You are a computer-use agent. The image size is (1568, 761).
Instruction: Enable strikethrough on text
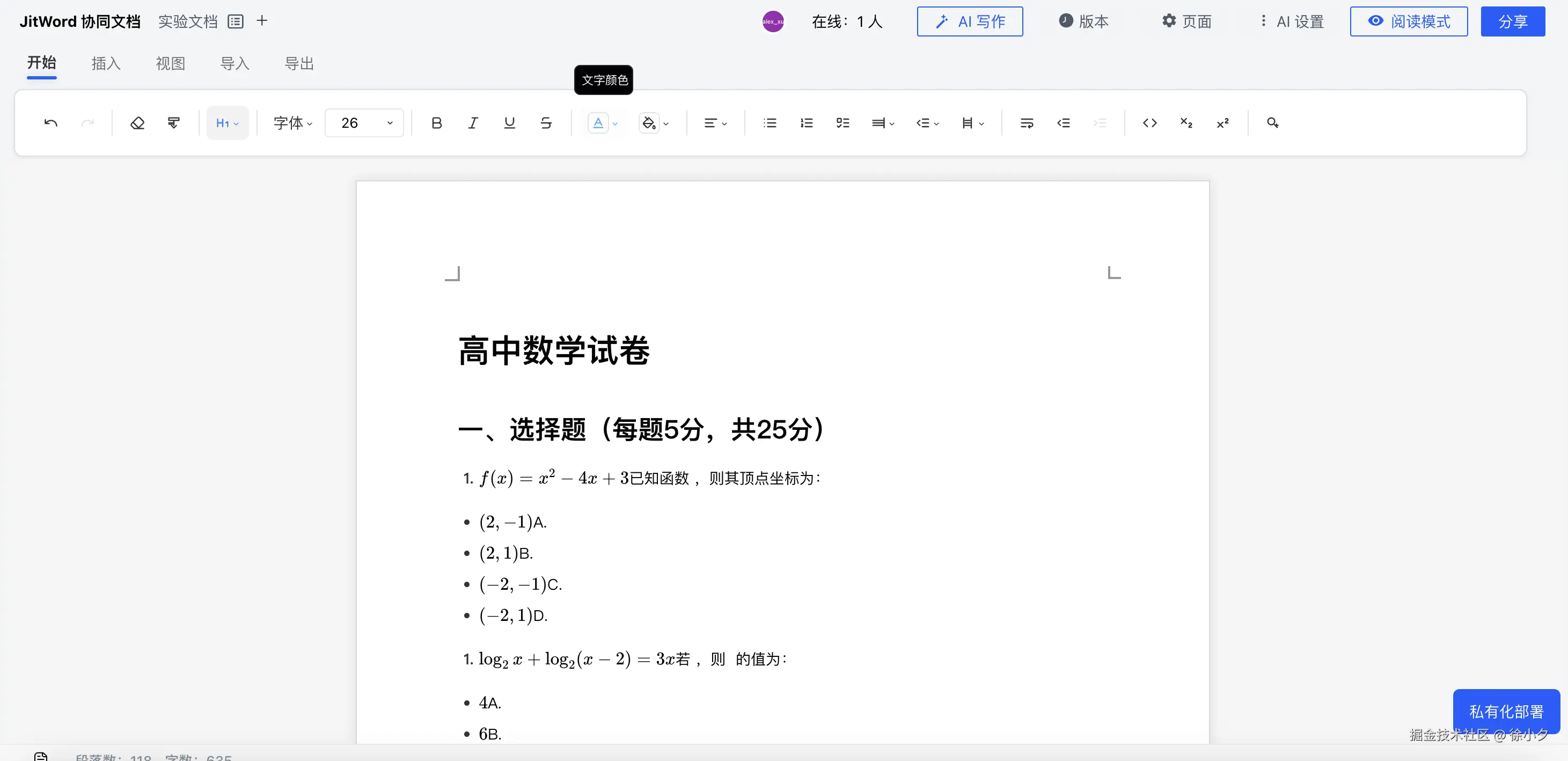(x=545, y=122)
